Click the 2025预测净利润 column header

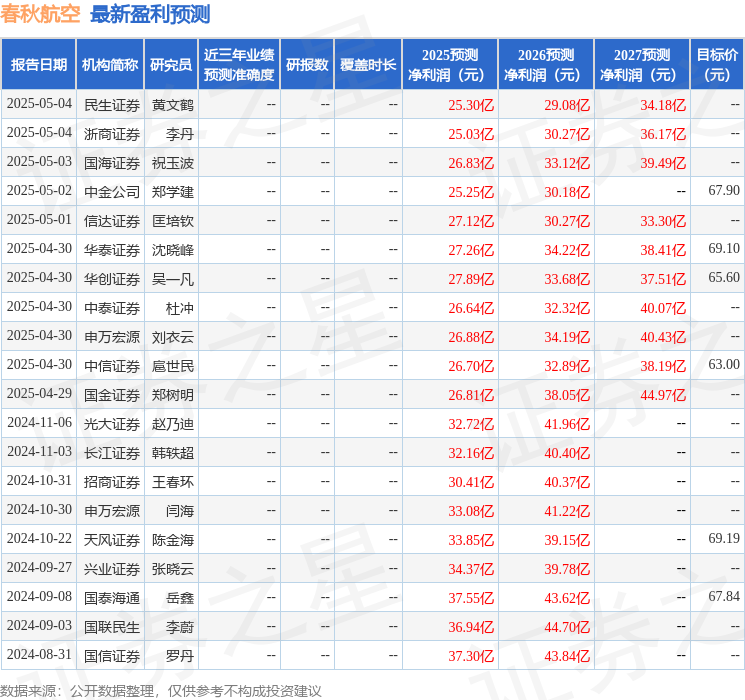pos(449,65)
